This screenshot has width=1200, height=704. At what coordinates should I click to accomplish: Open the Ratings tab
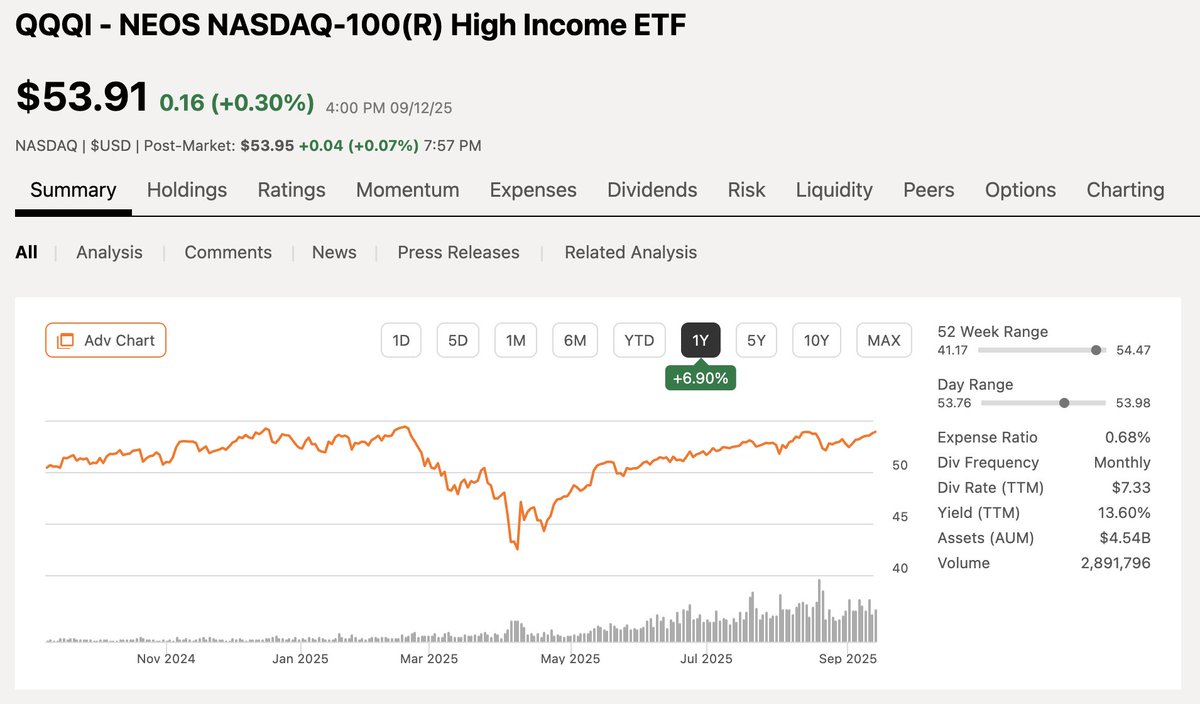[x=292, y=190]
